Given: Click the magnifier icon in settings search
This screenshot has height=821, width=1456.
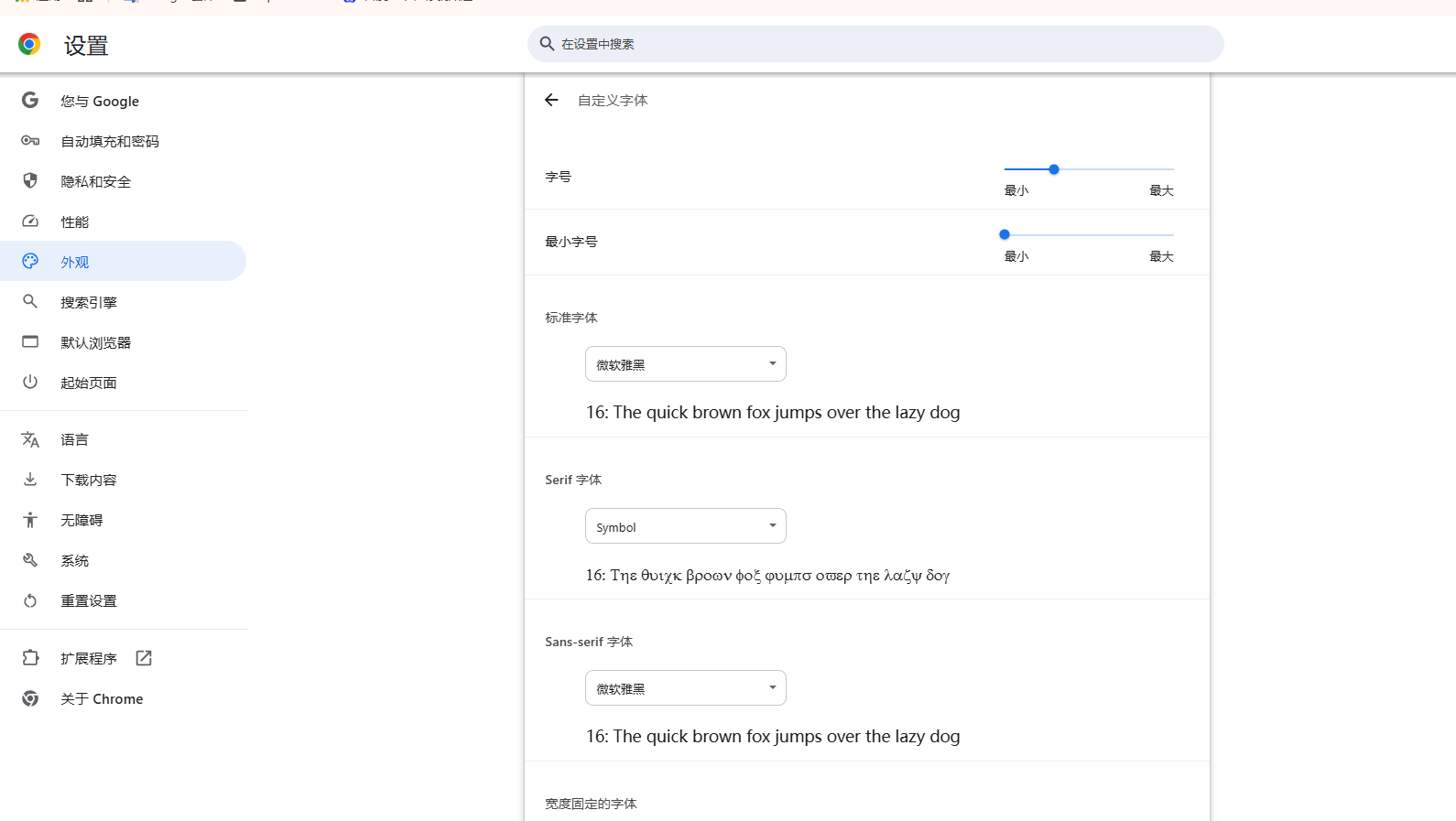Looking at the screenshot, I should coord(547,44).
